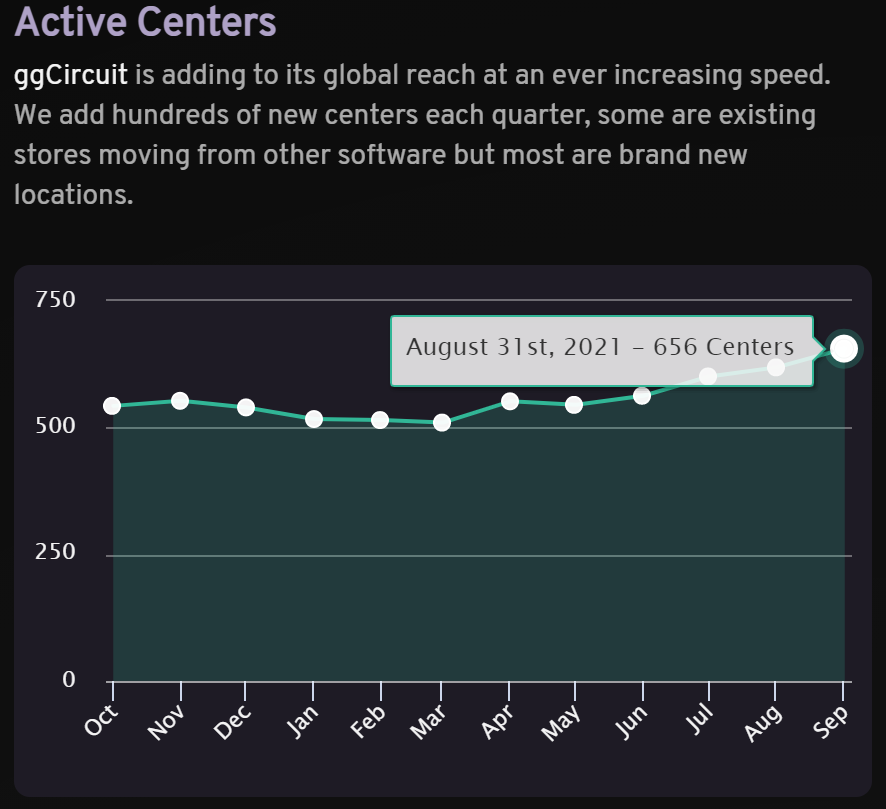Click the Jan data point on the chart

(314, 418)
